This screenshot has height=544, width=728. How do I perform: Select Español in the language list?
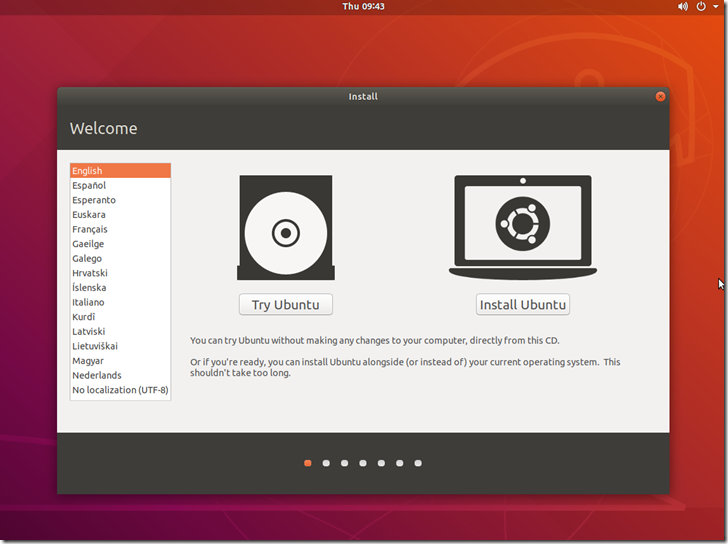pyautogui.click(x=120, y=185)
